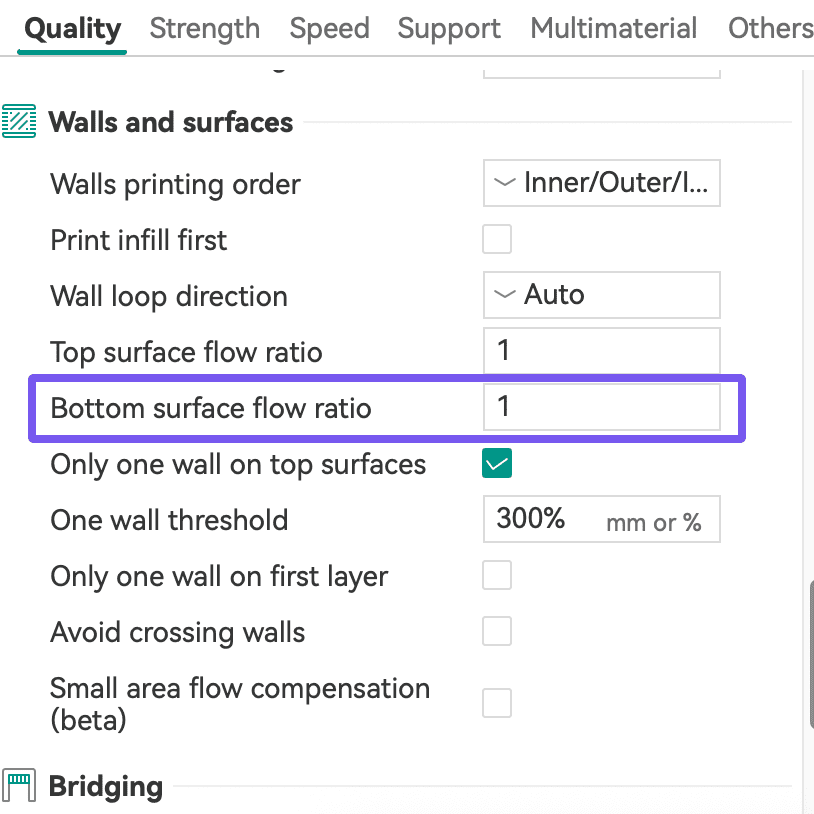
Task: Select the Multimaterial tab
Action: click(614, 29)
